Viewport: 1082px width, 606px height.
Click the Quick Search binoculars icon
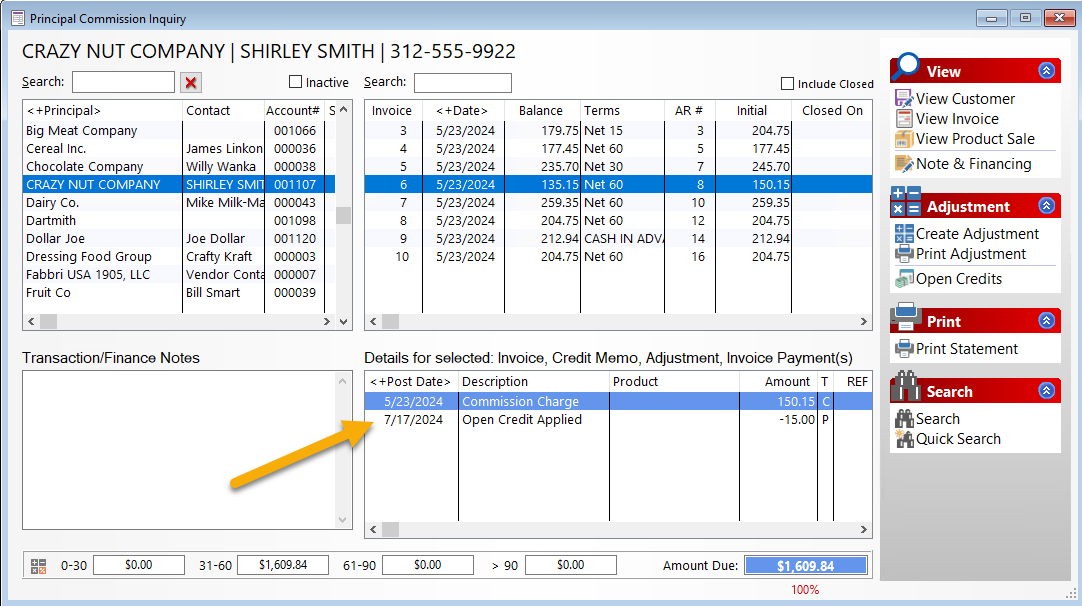904,438
